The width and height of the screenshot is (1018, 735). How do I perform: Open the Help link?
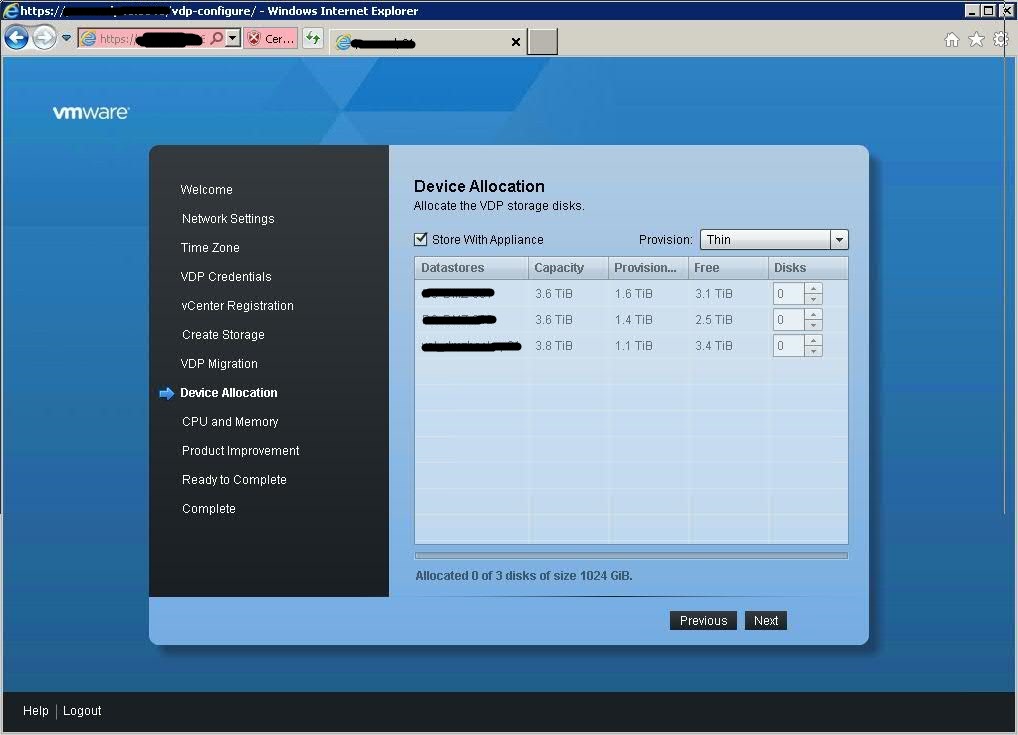click(x=36, y=711)
